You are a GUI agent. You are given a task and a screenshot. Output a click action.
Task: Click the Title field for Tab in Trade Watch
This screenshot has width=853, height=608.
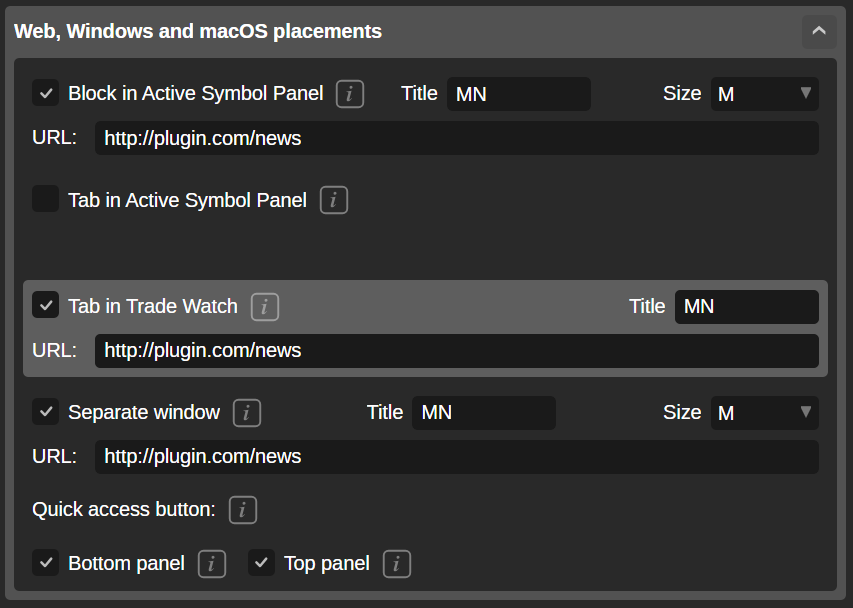pos(746,306)
